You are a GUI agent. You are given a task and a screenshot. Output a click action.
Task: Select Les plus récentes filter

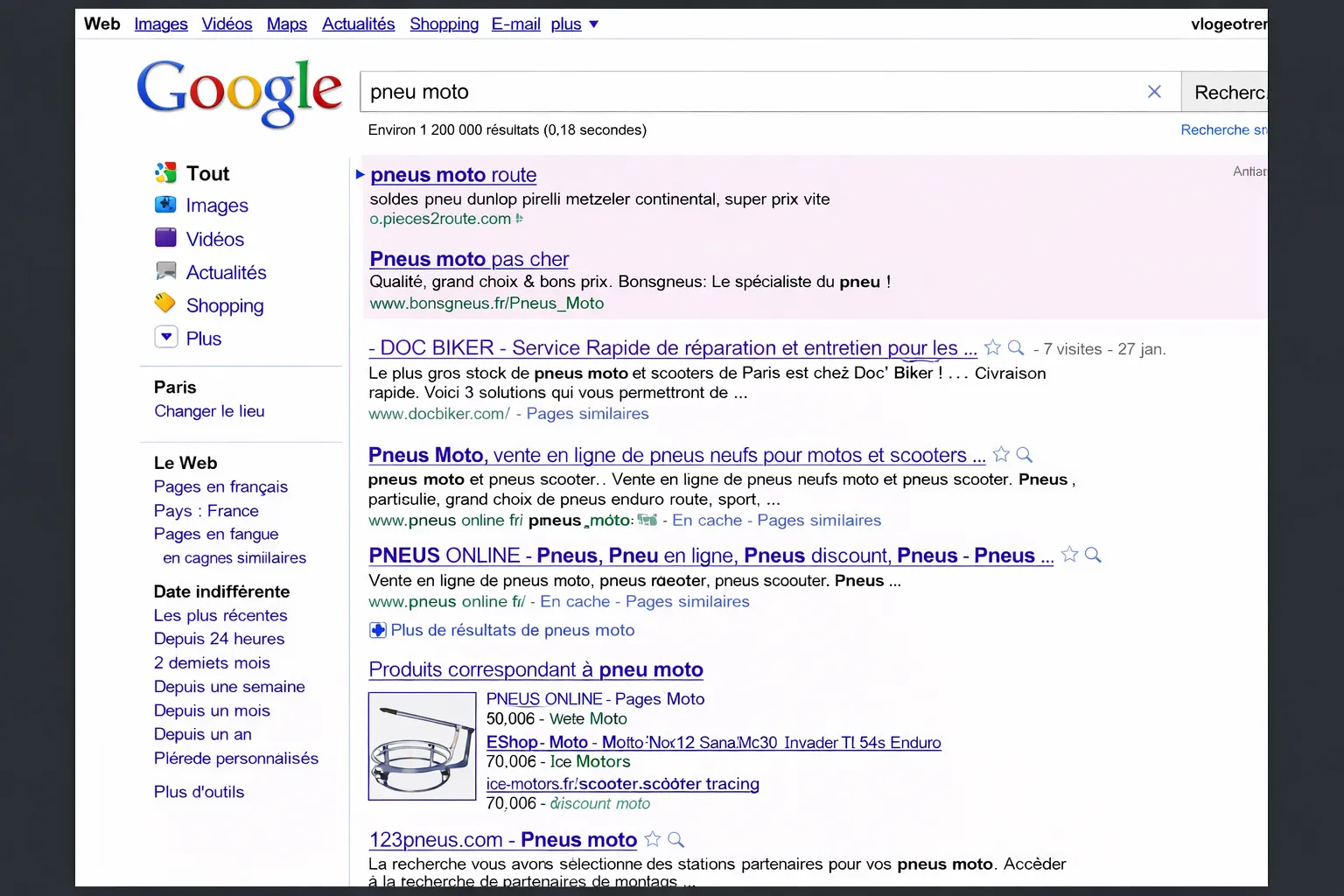coord(220,615)
